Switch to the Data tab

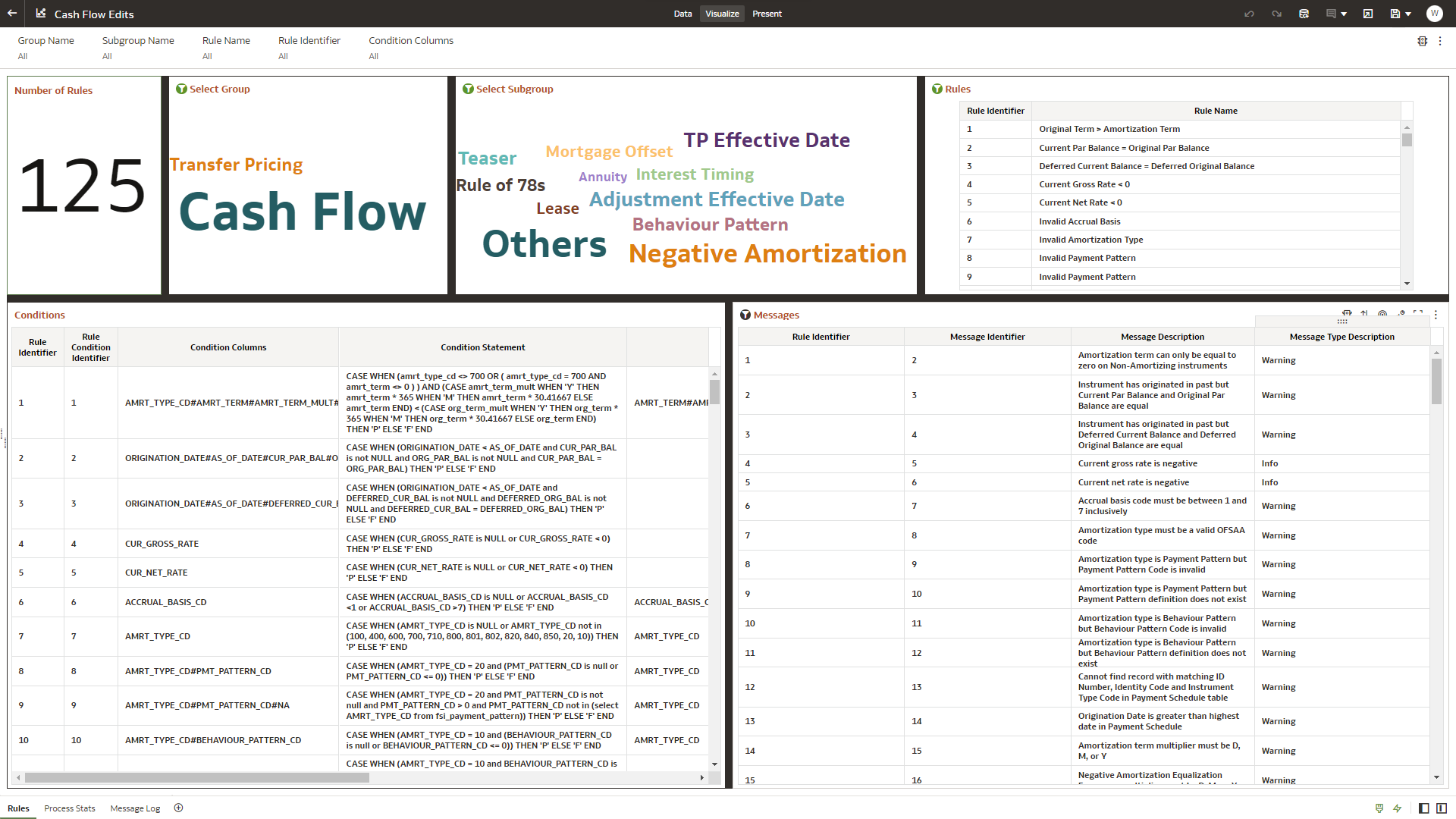tap(682, 14)
